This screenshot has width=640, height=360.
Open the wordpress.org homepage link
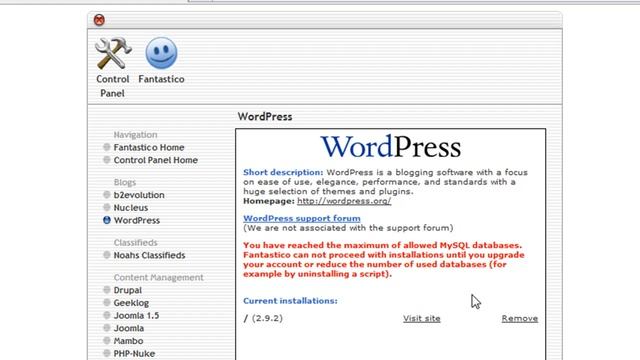[x=344, y=201]
